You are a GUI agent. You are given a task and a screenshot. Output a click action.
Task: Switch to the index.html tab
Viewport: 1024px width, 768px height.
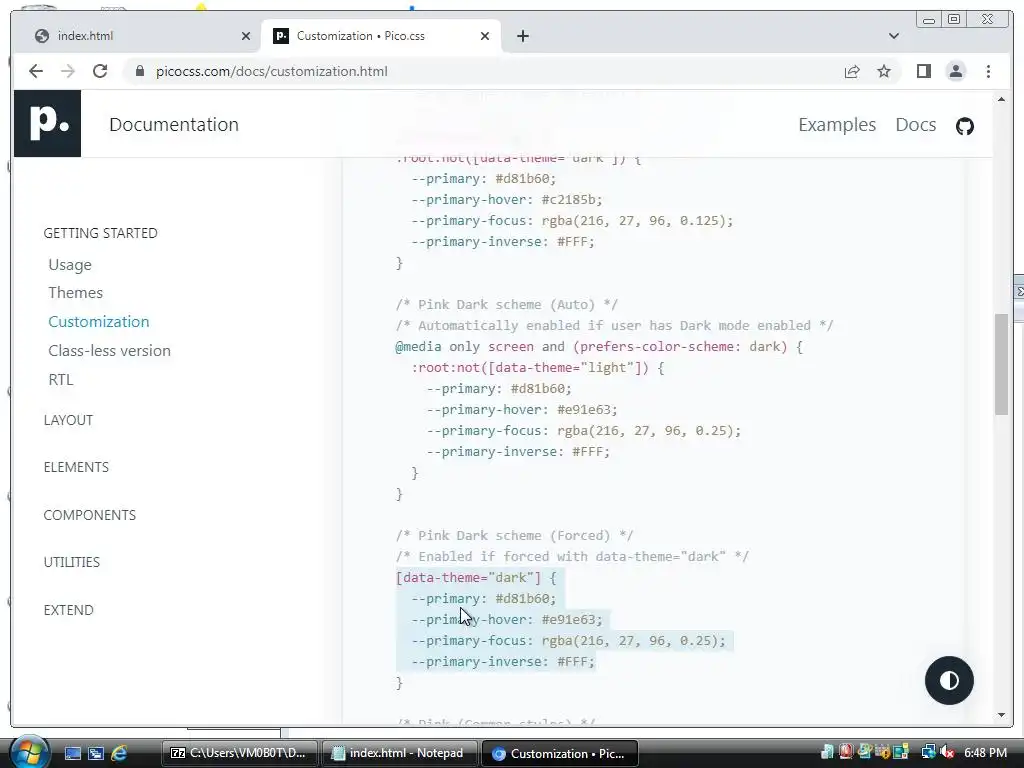tap(137, 36)
